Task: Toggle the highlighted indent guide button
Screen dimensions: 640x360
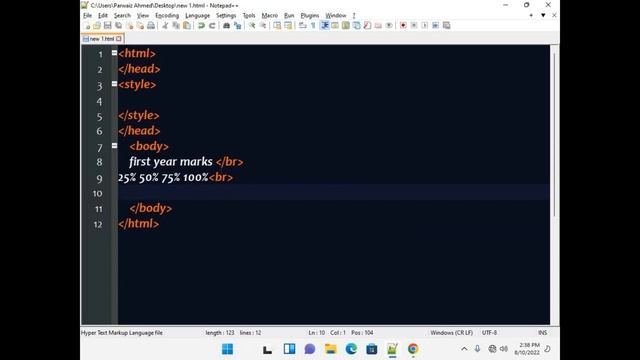Action: [x=324, y=25]
